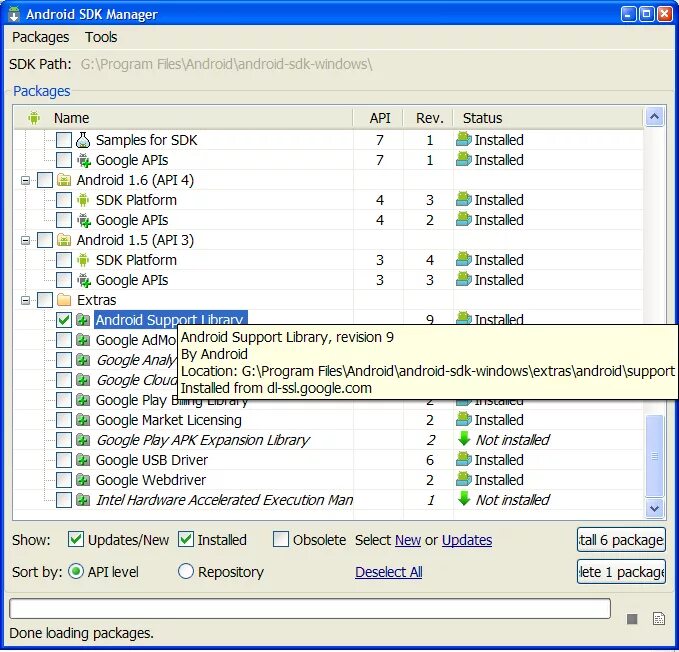The width and height of the screenshot is (679, 652).
Task: Click the Extras folder icon
Action: click(64, 300)
